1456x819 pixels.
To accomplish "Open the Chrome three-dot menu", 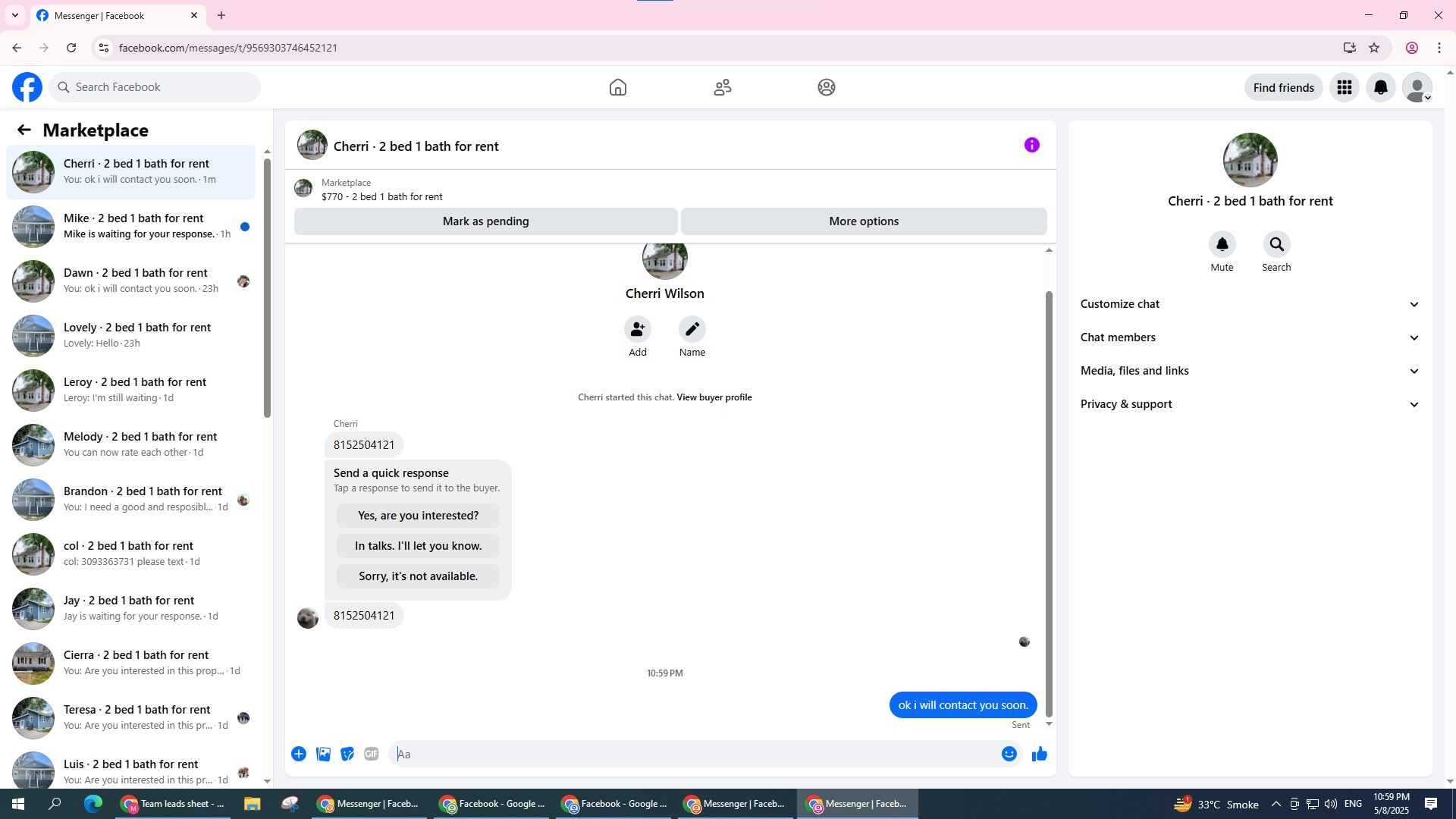I will point(1439,48).
